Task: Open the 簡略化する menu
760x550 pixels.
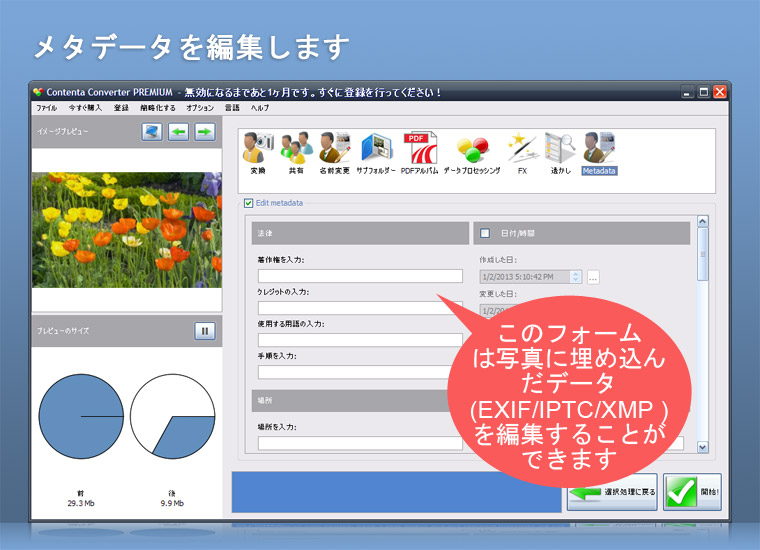Action: coord(158,108)
